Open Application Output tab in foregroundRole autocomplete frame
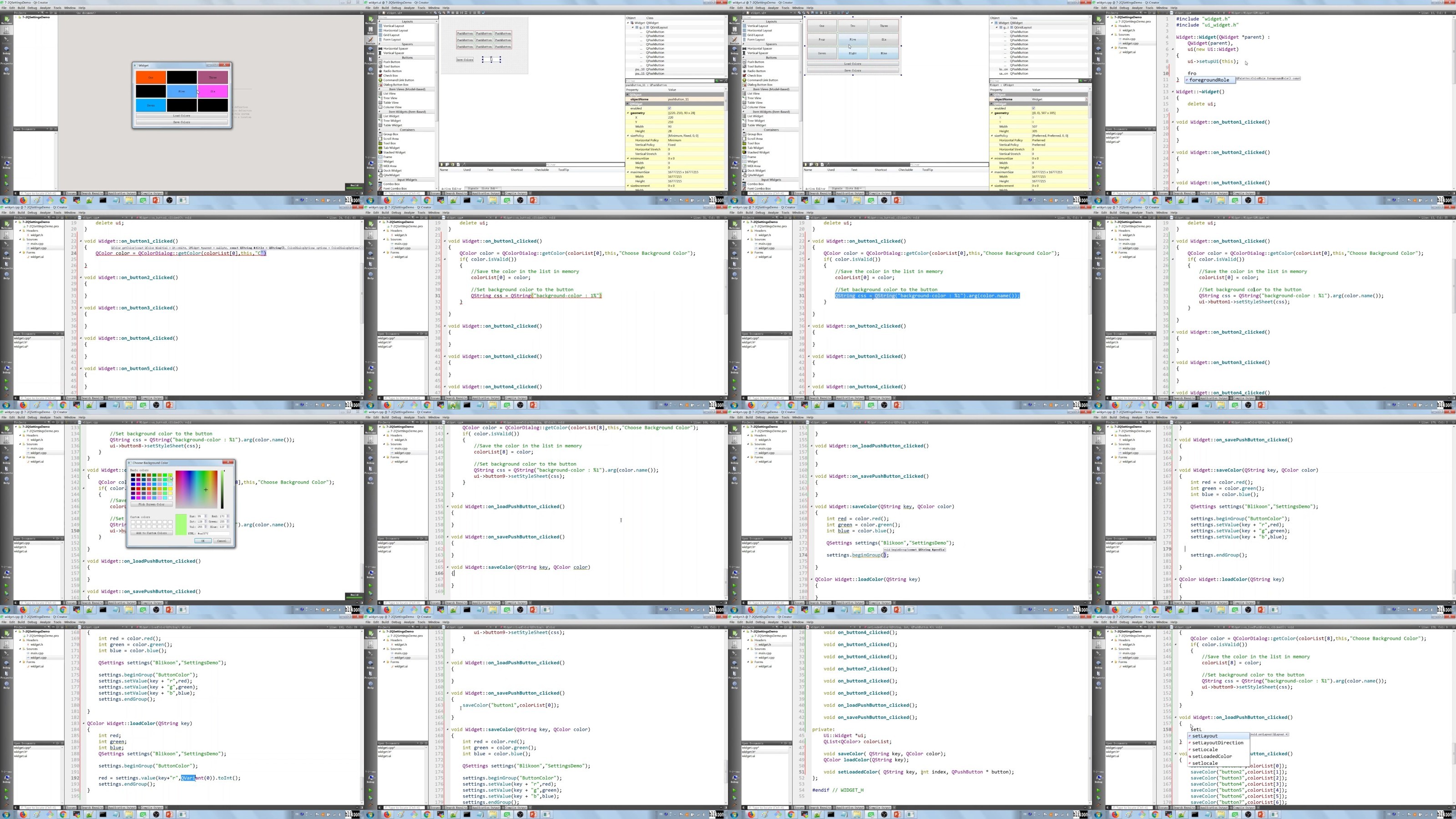 (x=1213, y=193)
